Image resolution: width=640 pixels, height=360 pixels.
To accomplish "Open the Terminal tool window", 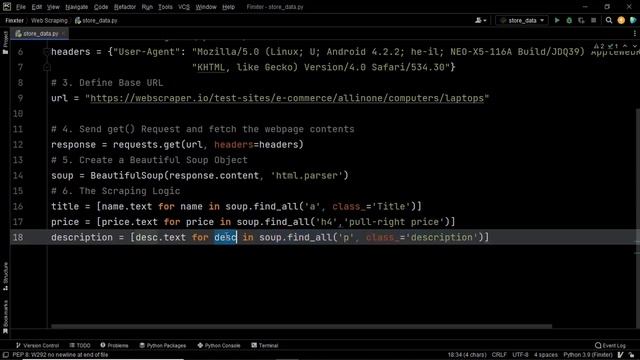I will coord(264,345).
